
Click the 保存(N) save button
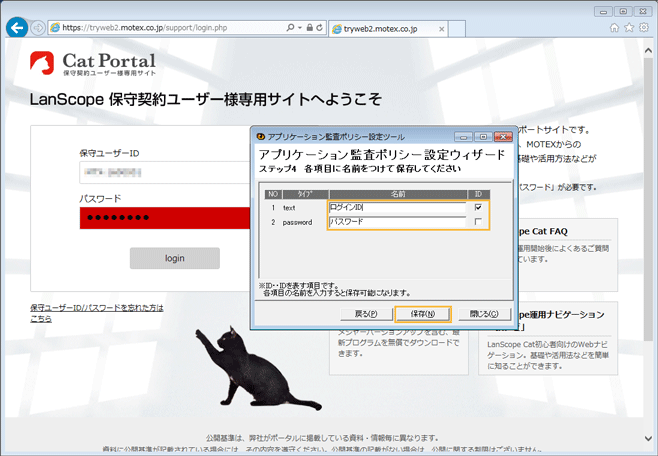point(423,314)
